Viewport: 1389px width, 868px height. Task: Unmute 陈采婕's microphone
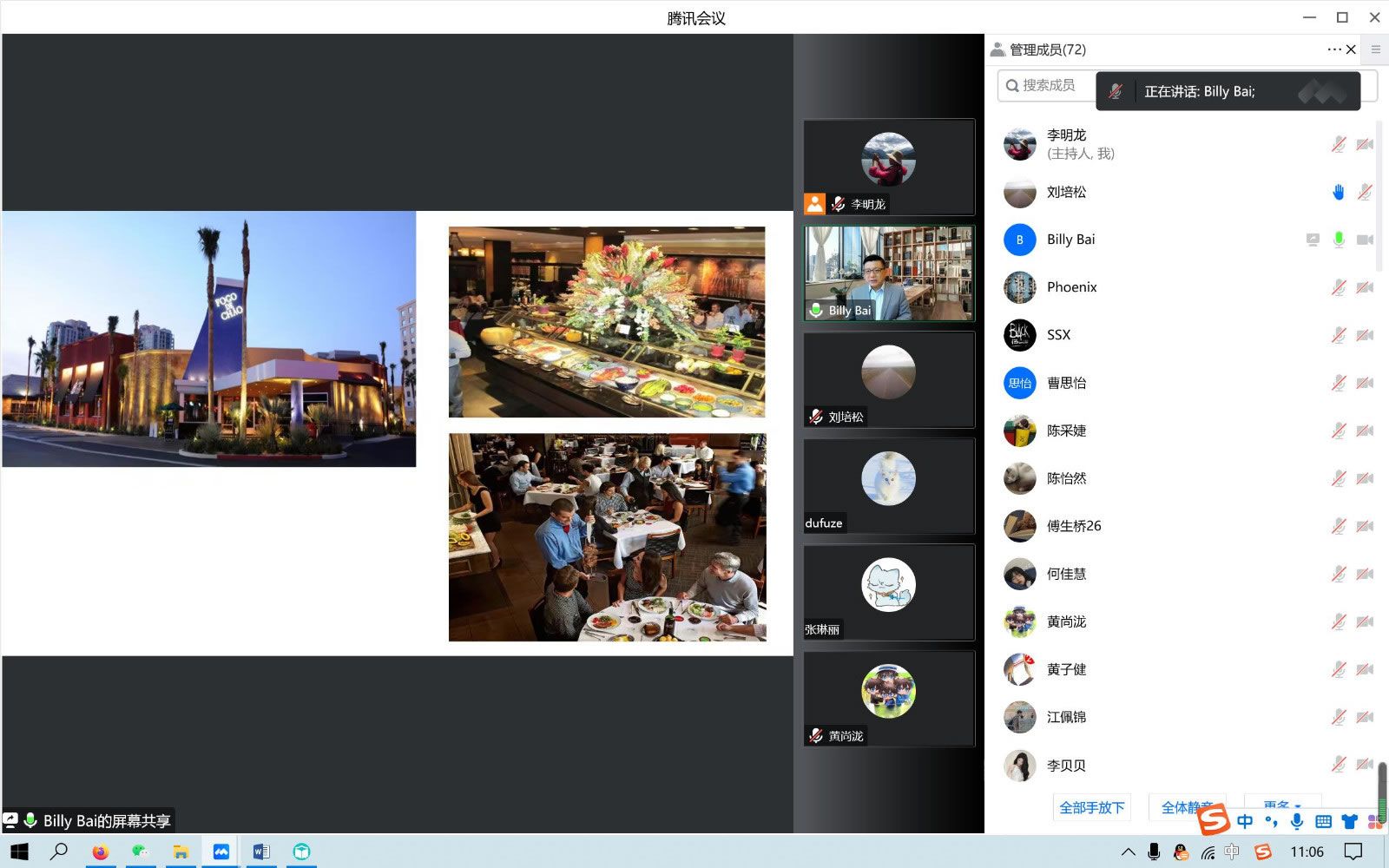[x=1339, y=431]
